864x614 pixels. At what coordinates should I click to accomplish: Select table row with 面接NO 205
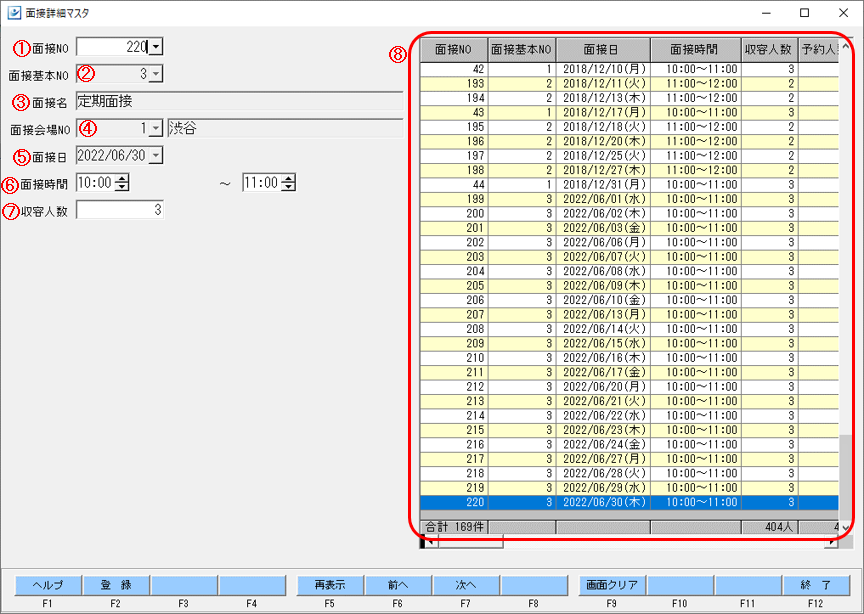tap(629, 286)
